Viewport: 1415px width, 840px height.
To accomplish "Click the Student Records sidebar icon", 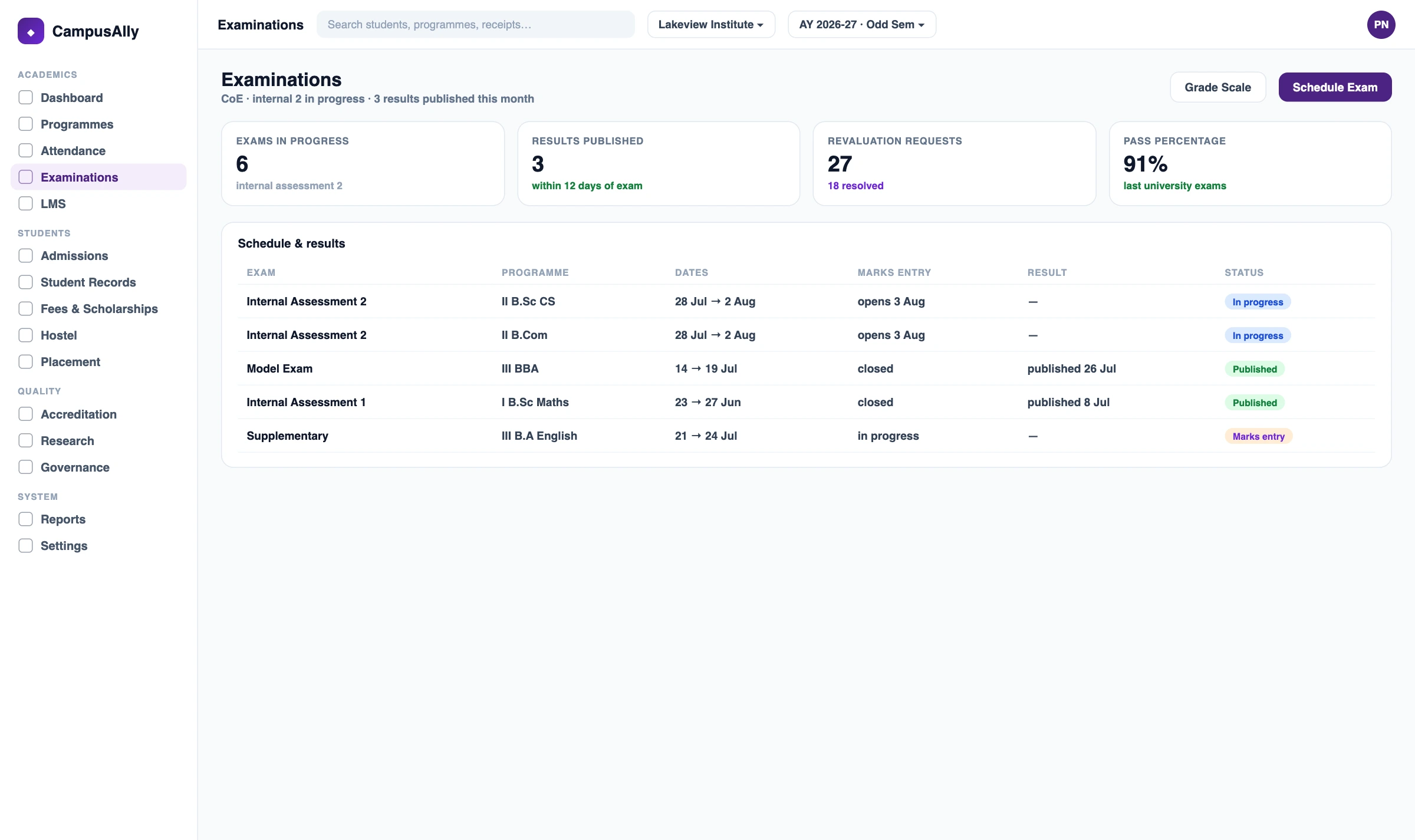I will (x=25, y=282).
